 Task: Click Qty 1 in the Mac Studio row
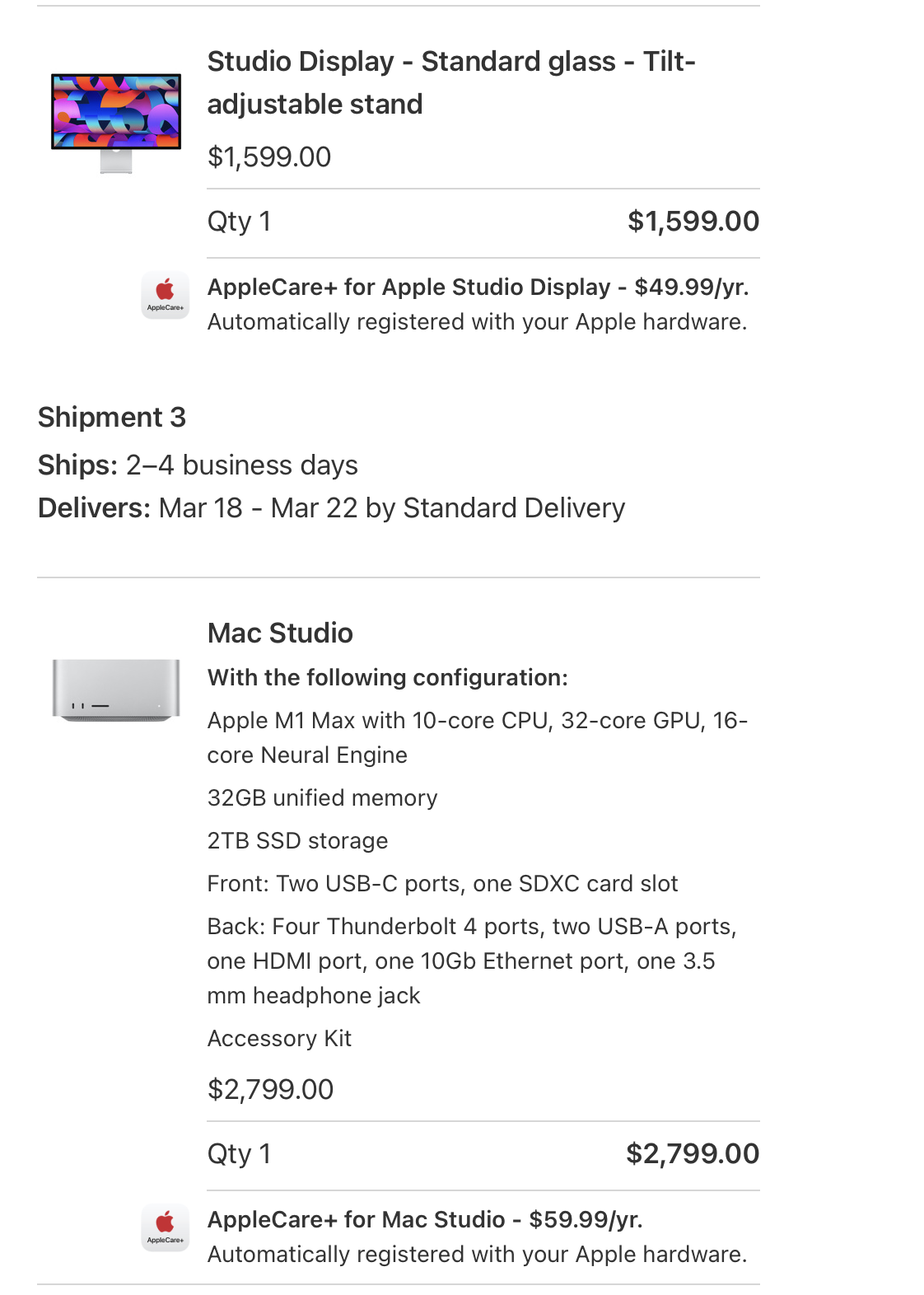pos(239,1153)
